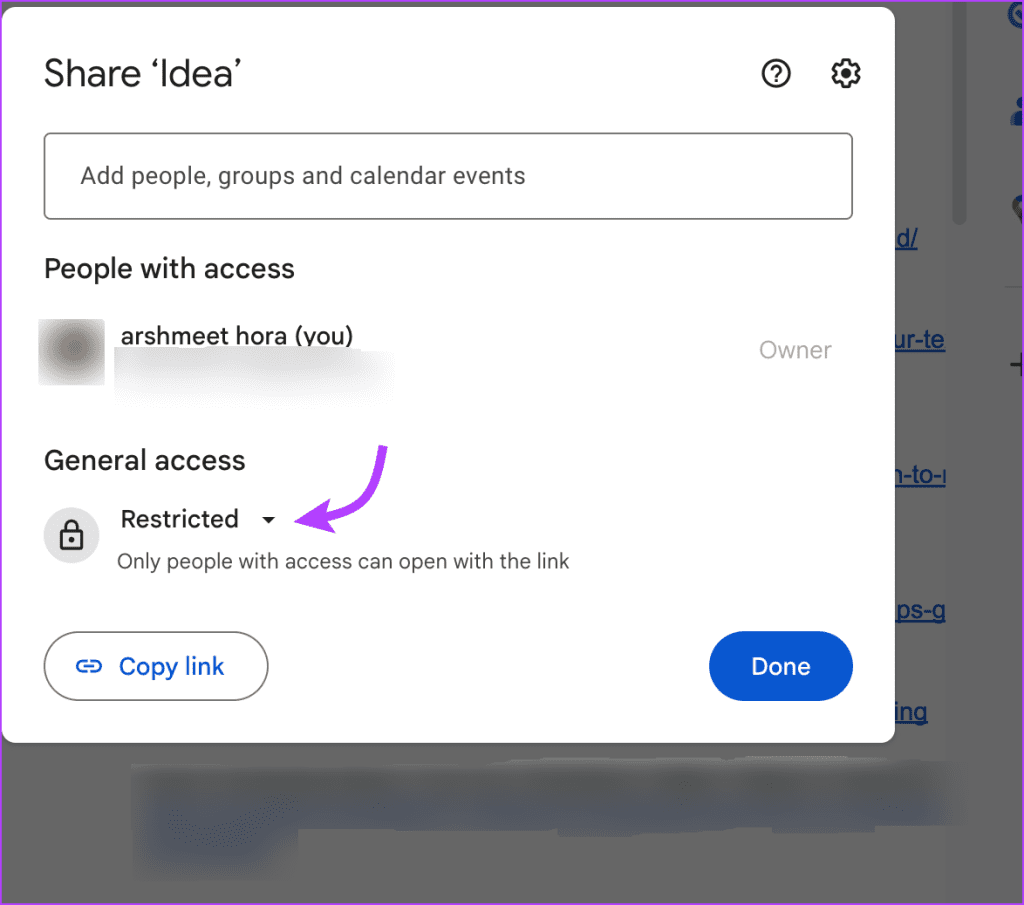Confirm sharing settings with Done
1024x905 pixels.
click(780, 666)
